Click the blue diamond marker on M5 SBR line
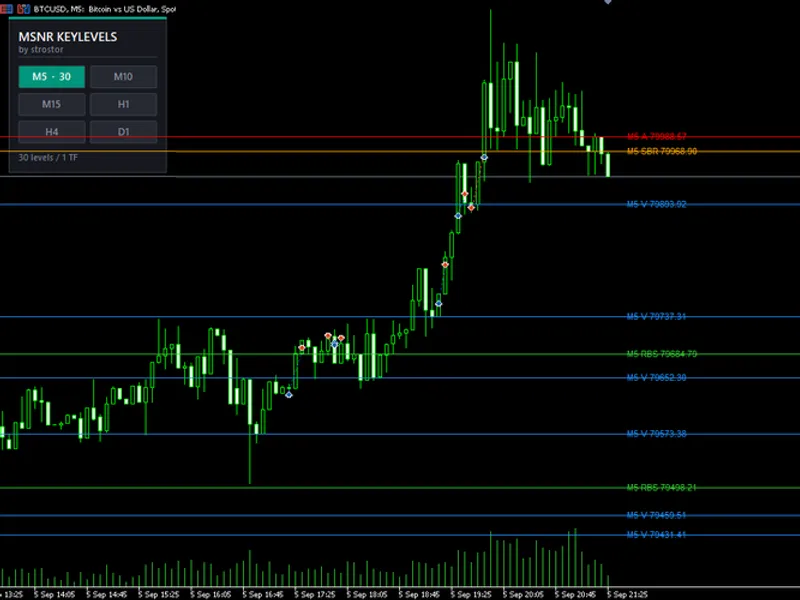The width and height of the screenshot is (800, 600). click(484, 157)
